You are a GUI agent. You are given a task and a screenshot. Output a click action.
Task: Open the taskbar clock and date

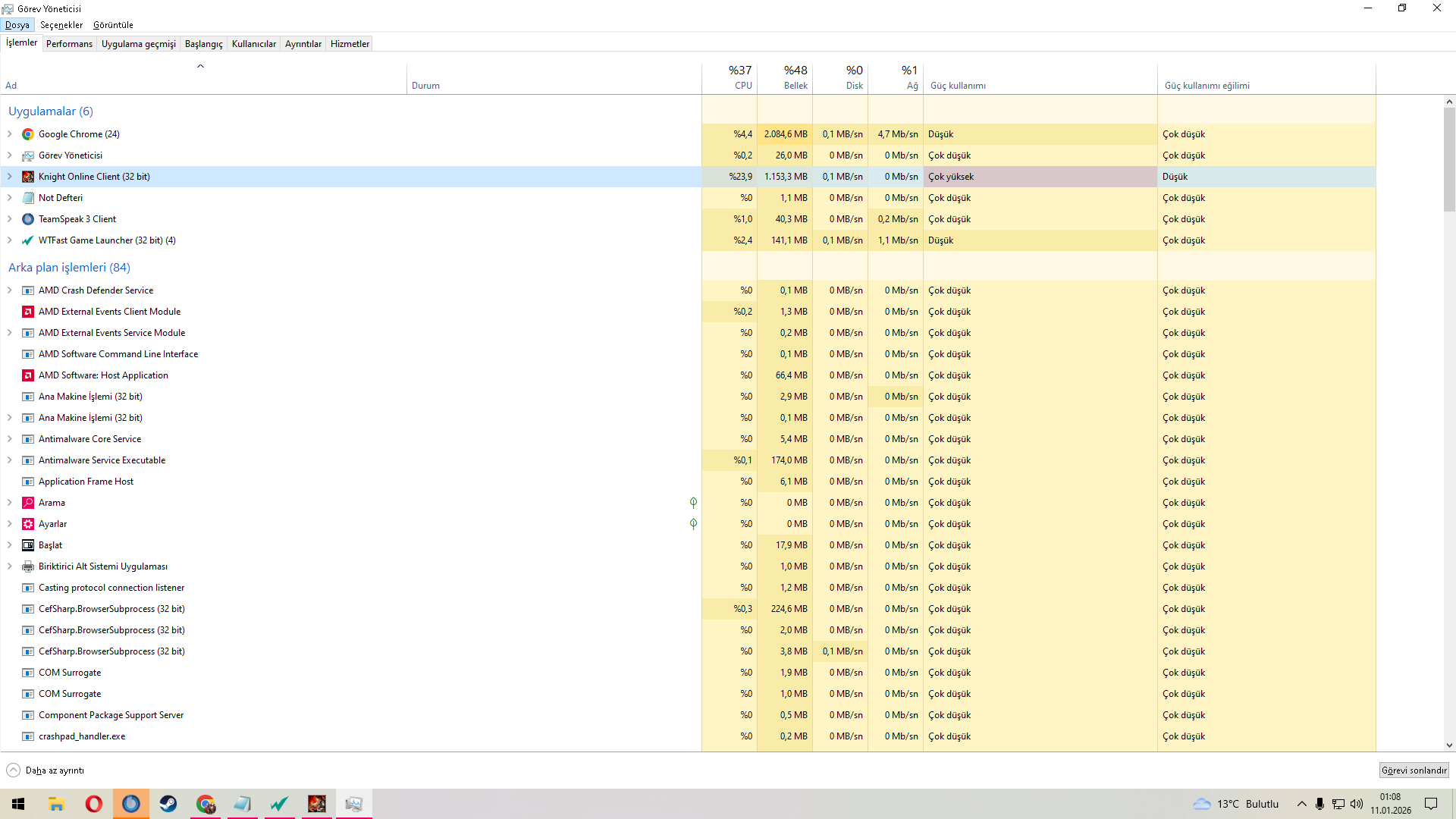click(1391, 804)
